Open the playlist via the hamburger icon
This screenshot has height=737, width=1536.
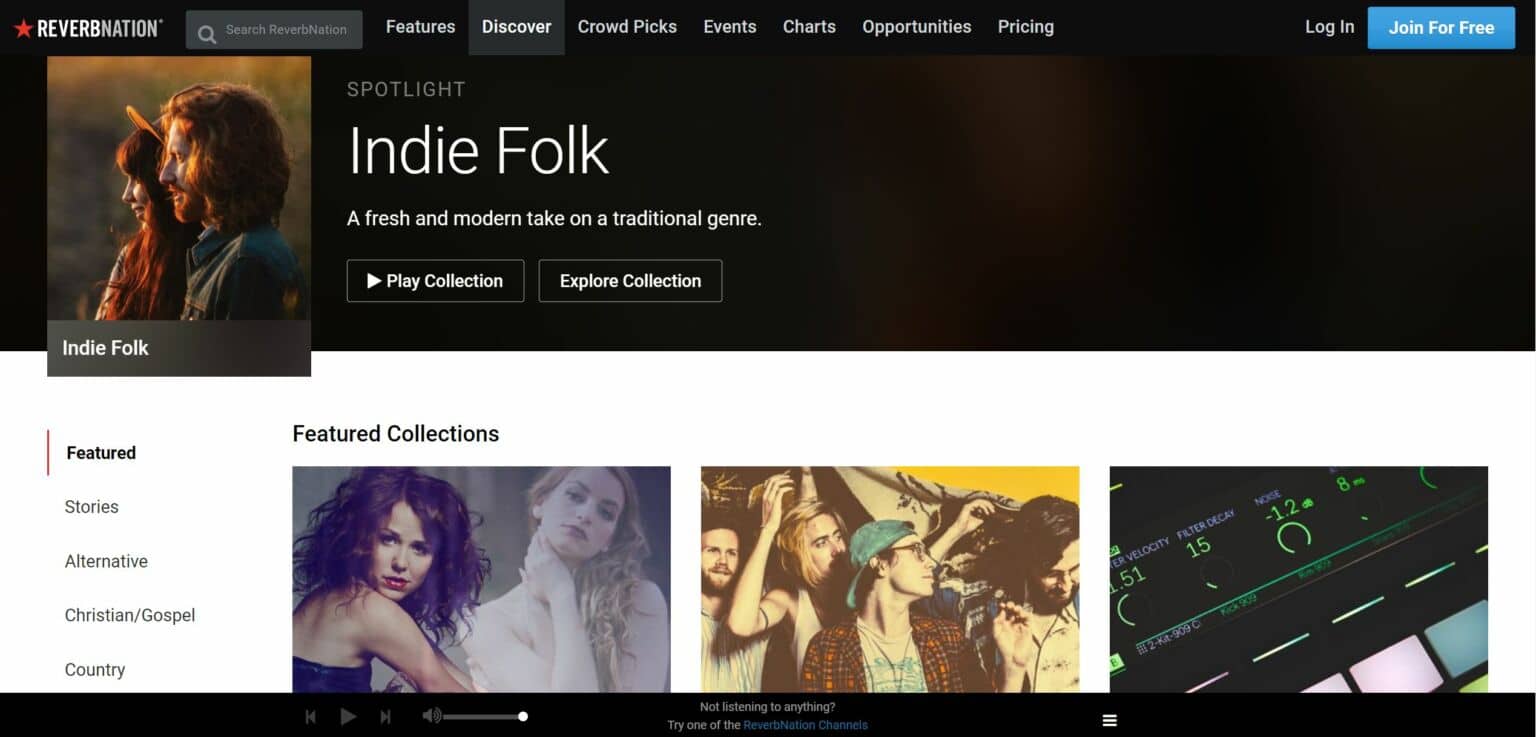click(x=1109, y=719)
